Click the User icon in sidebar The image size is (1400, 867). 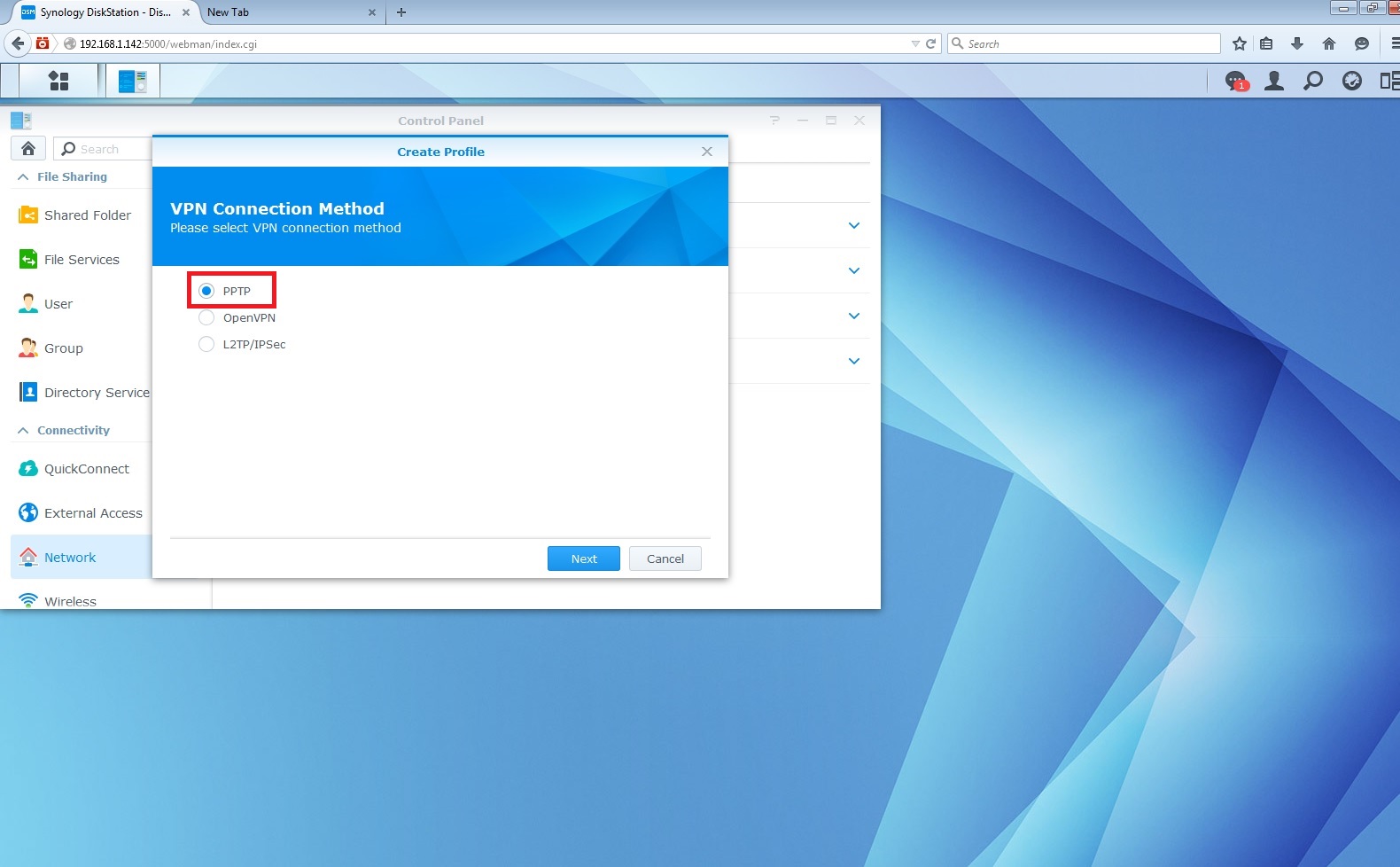coord(28,303)
